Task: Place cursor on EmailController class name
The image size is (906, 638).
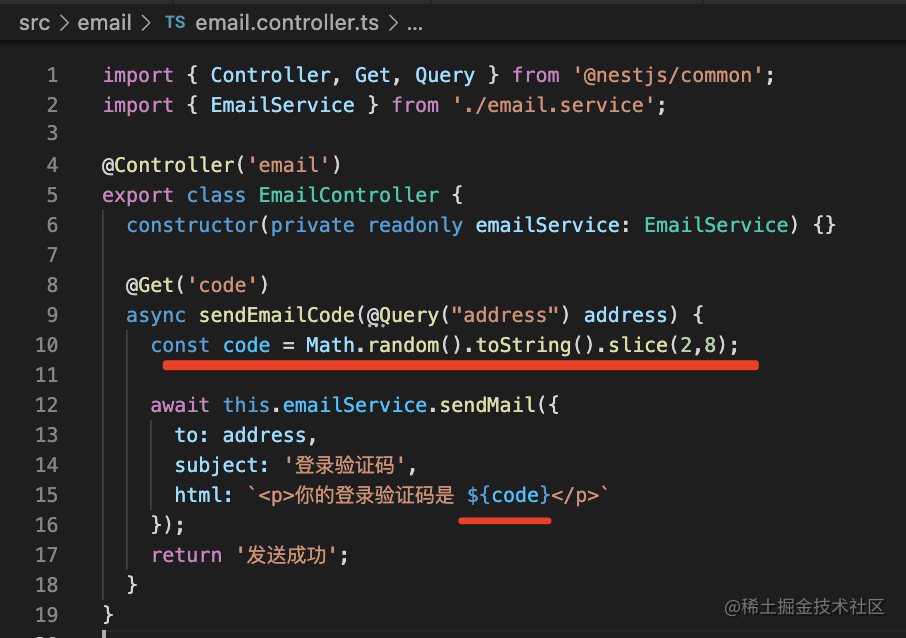Action: click(349, 195)
